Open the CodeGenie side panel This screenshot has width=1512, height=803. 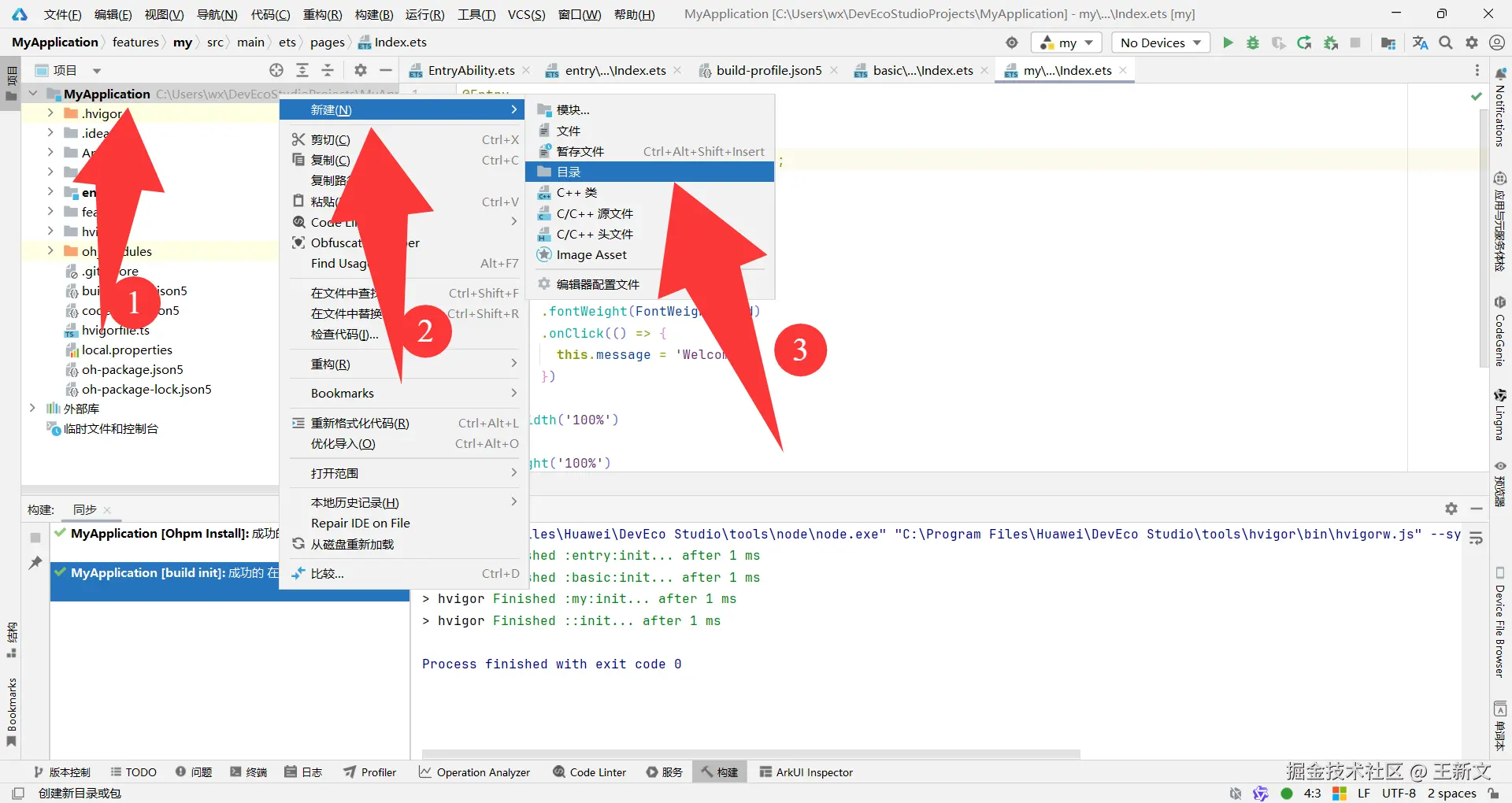click(1500, 331)
